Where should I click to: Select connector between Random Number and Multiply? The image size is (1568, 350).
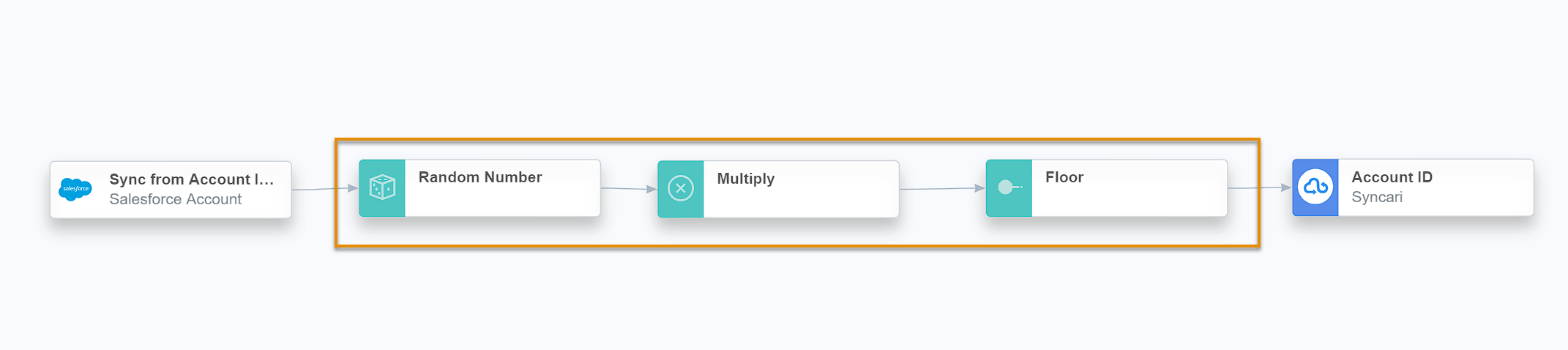(624, 188)
